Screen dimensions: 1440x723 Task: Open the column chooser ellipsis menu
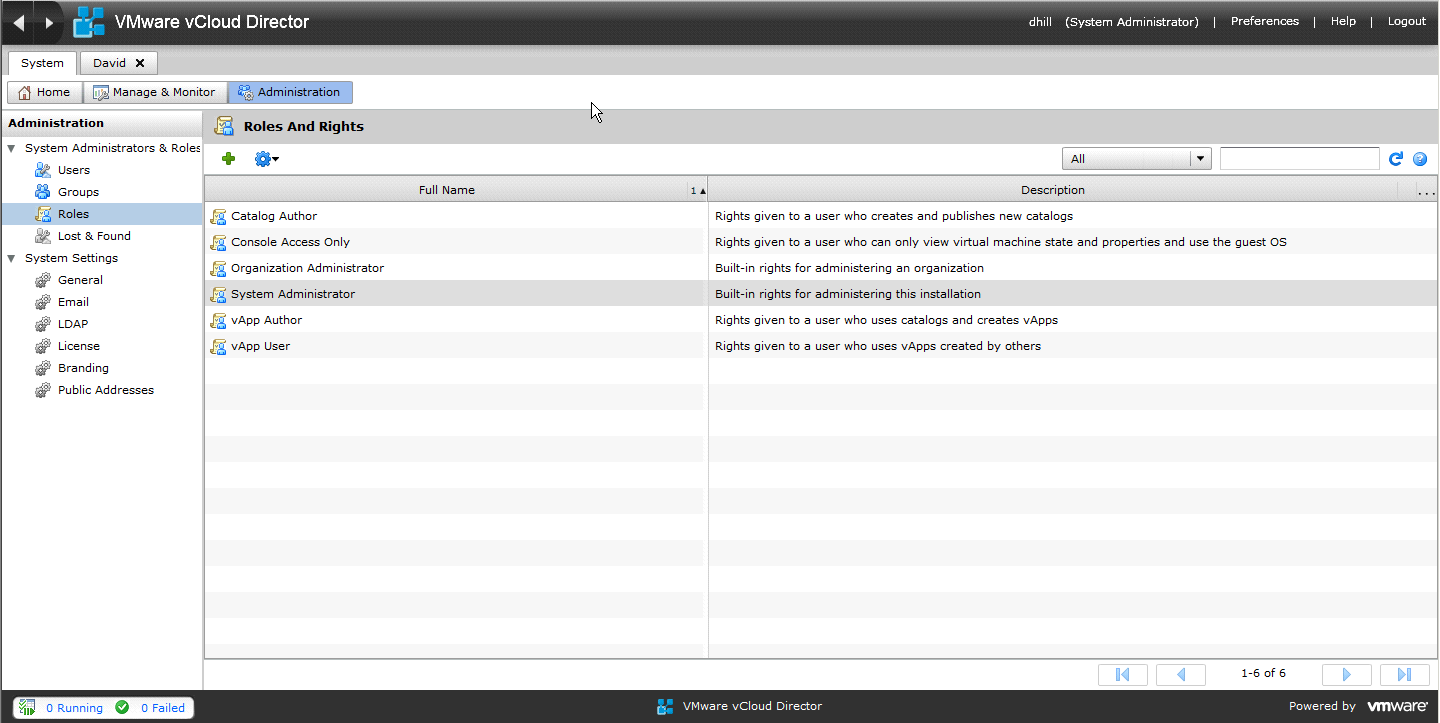coord(1426,190)
